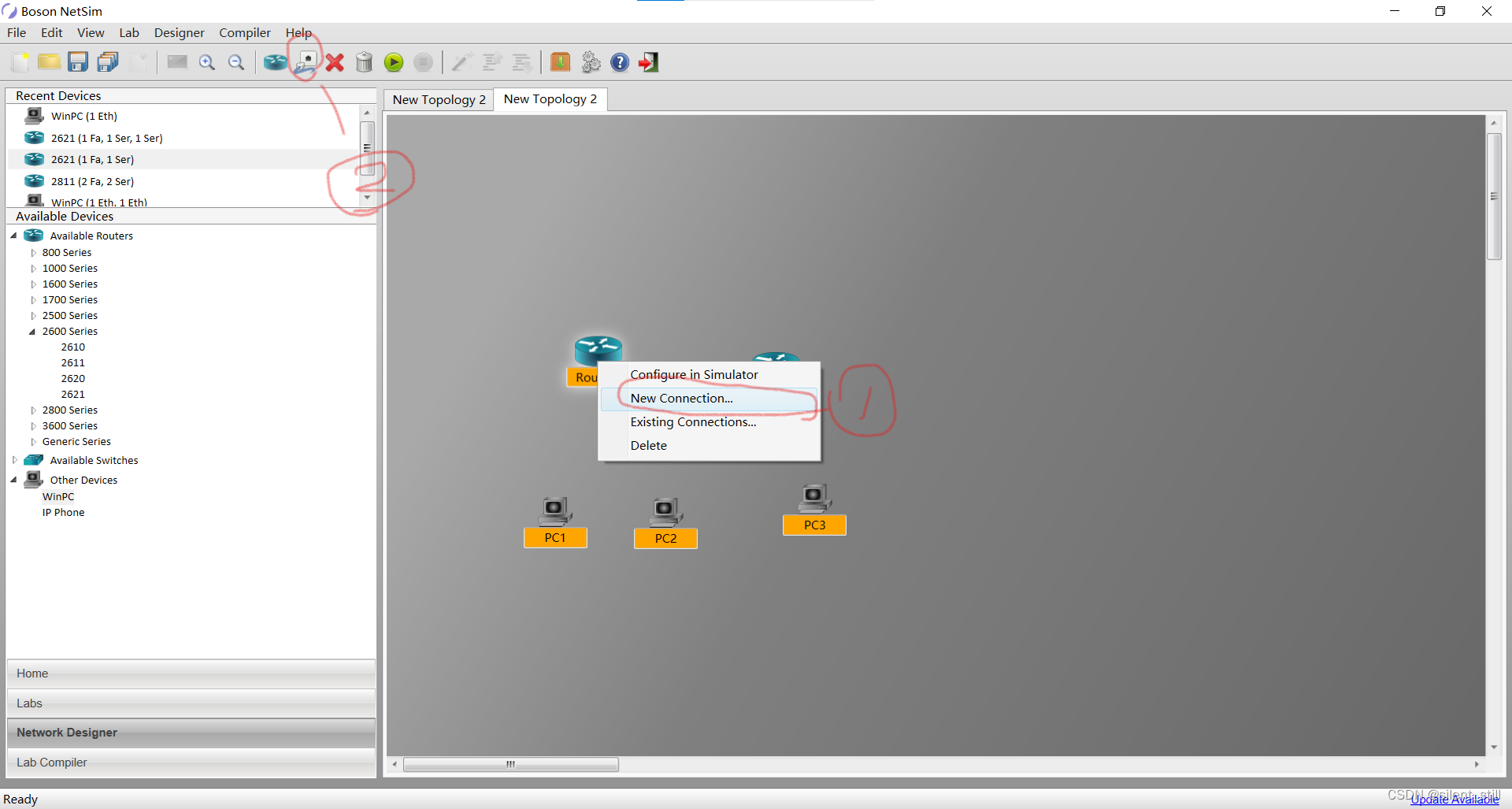1512x809 pixels.
Task: Expand the Generic Series node
Action: pos(33,442)
